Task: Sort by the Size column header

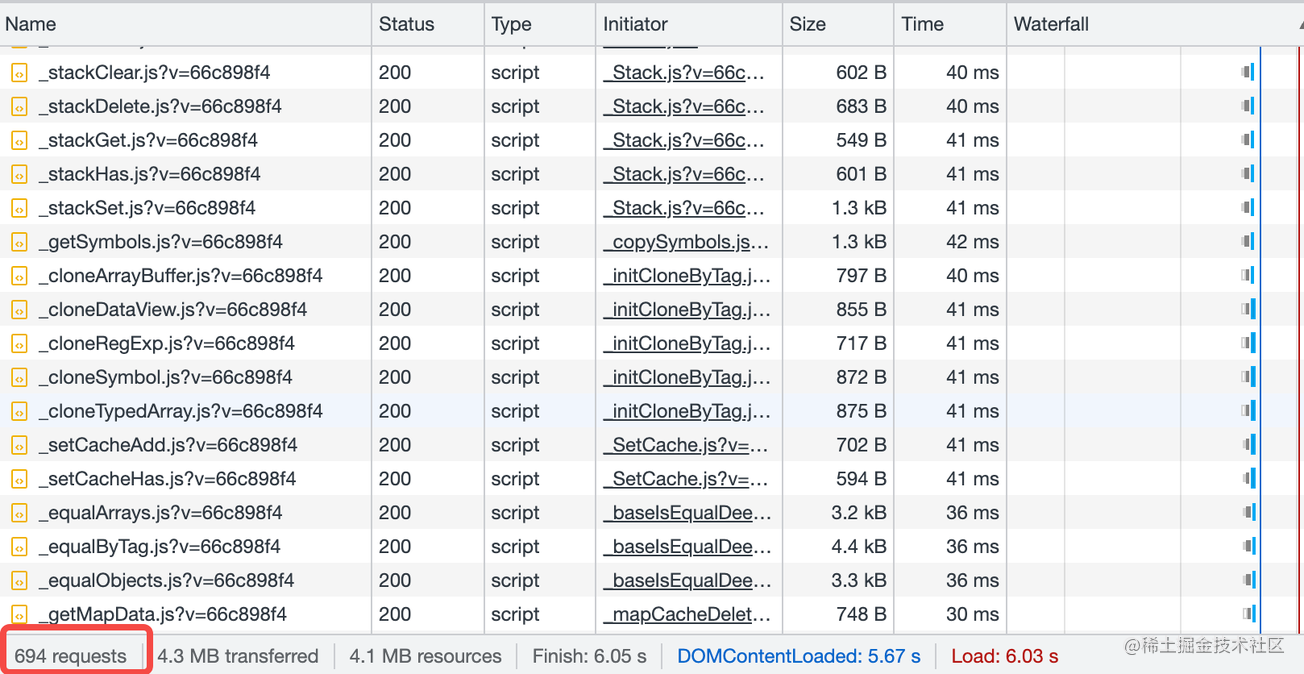Action: click(x=807, y=24)
